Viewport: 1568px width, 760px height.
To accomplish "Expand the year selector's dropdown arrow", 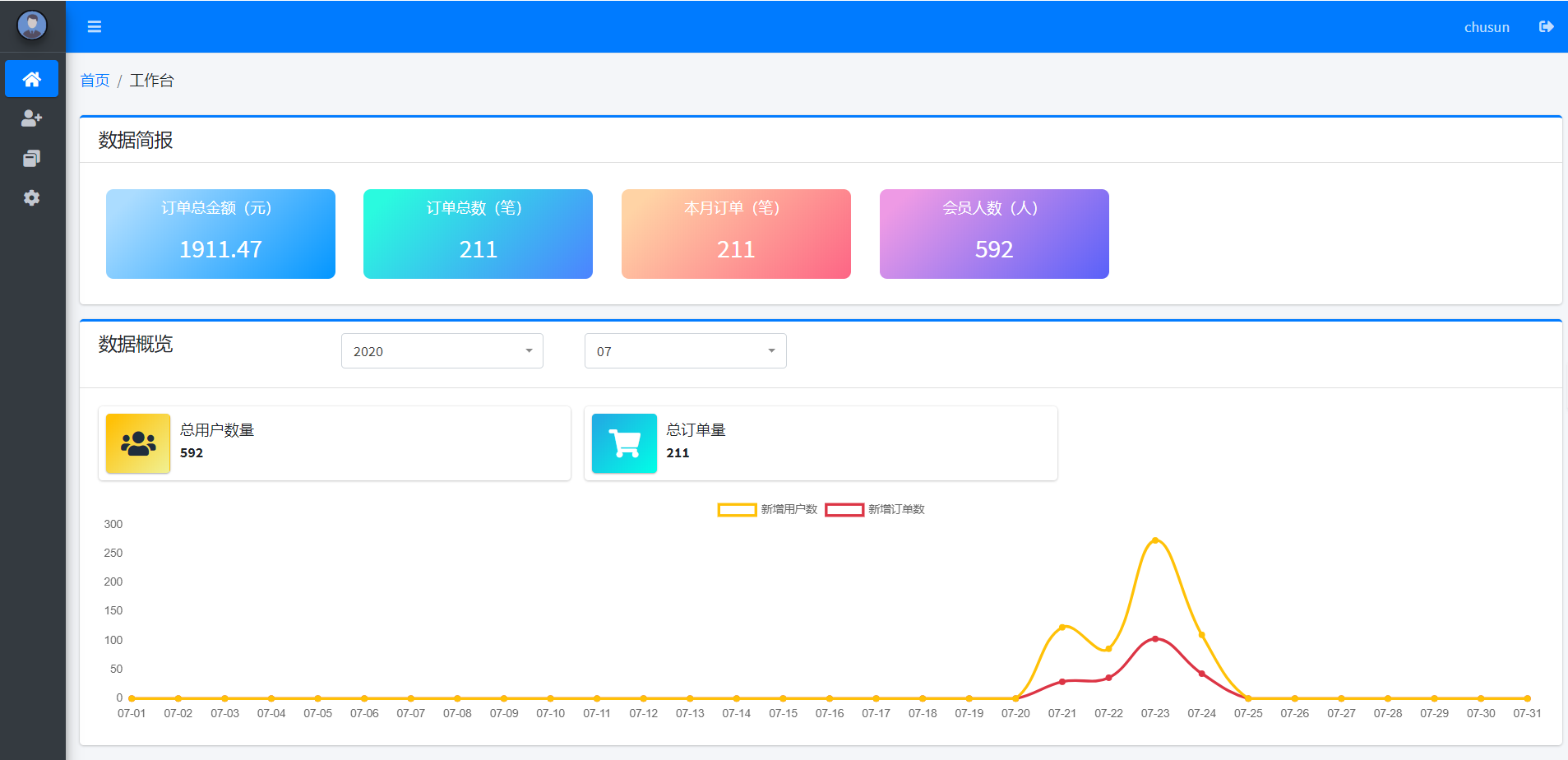I will coord(529,350).
